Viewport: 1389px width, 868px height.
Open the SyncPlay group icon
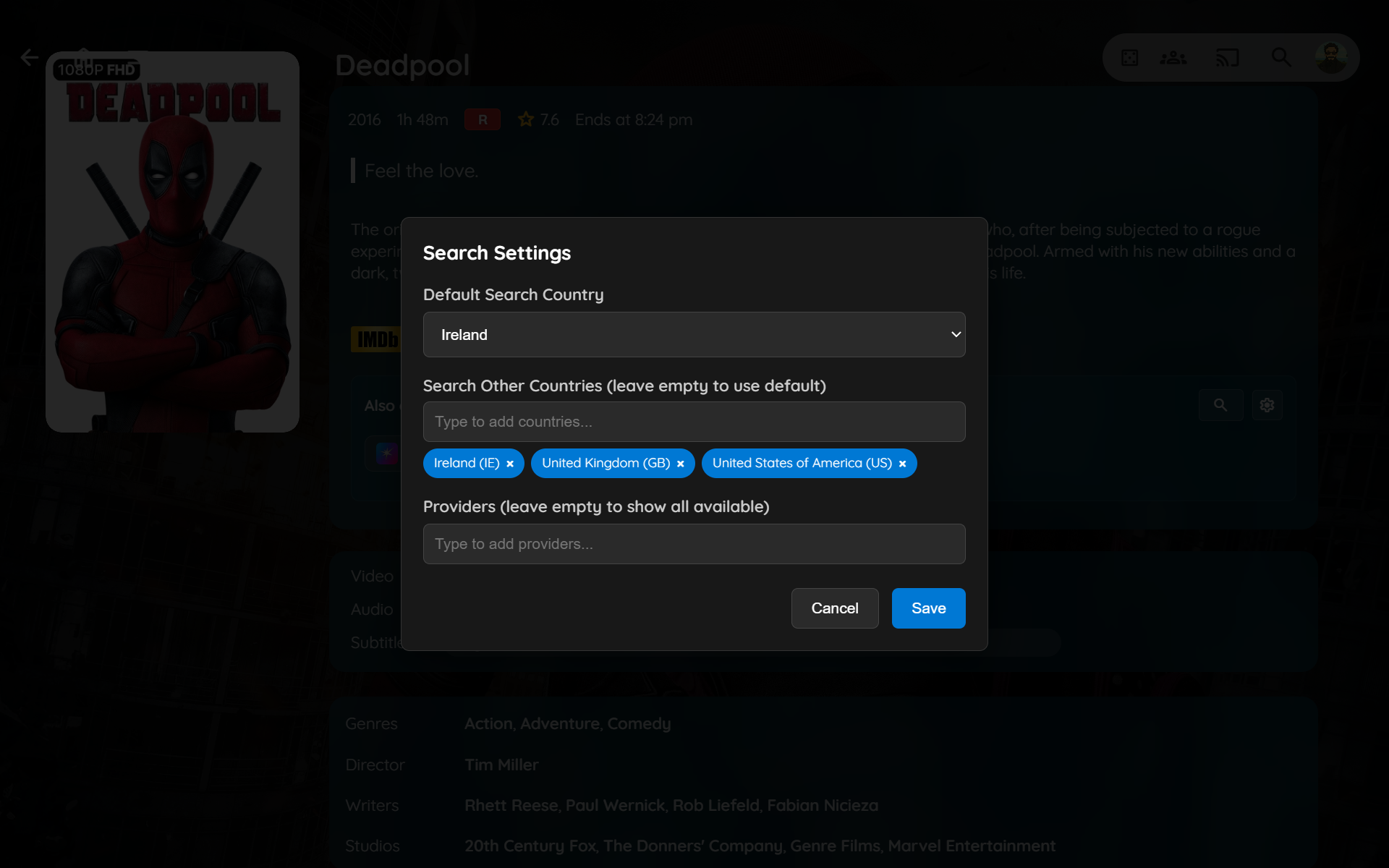[1173, 57]
